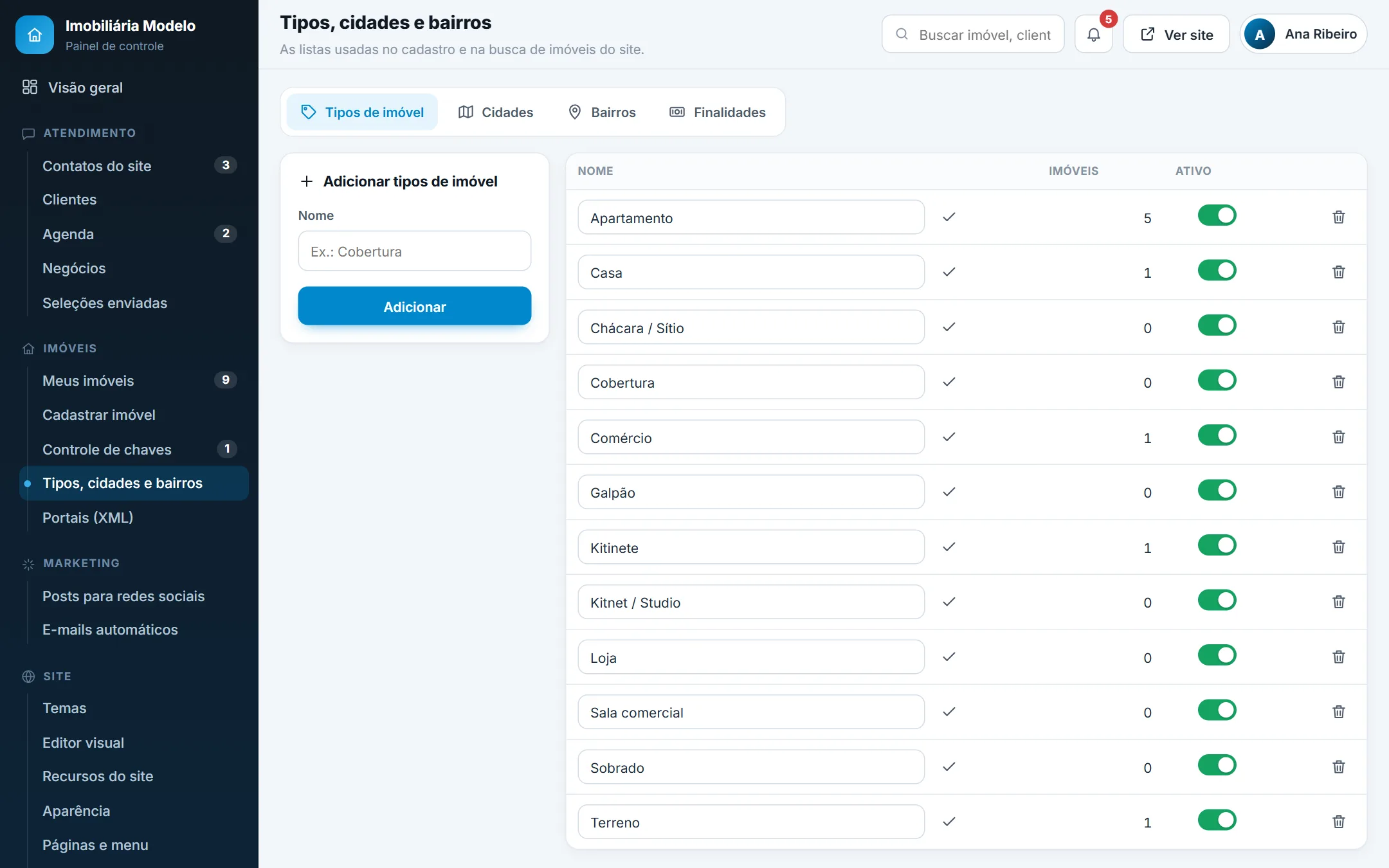
Task: Turn off Galpão active toggle
Action: click(1217, 490)
